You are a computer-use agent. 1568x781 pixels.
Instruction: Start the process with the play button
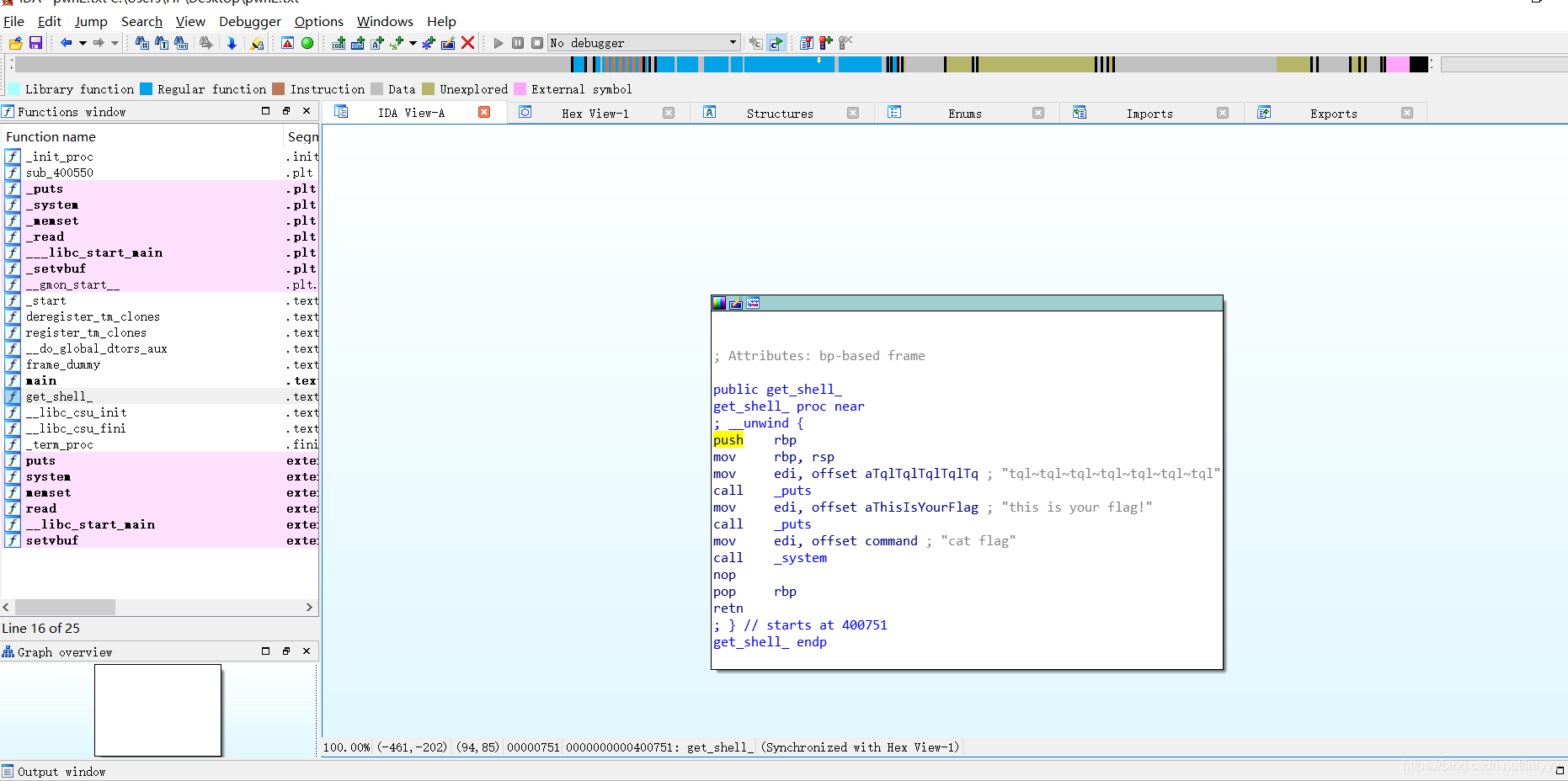tap(499, 43)
